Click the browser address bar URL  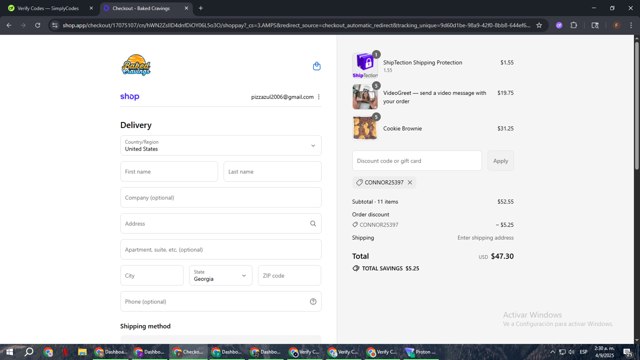tap(296, 25)
